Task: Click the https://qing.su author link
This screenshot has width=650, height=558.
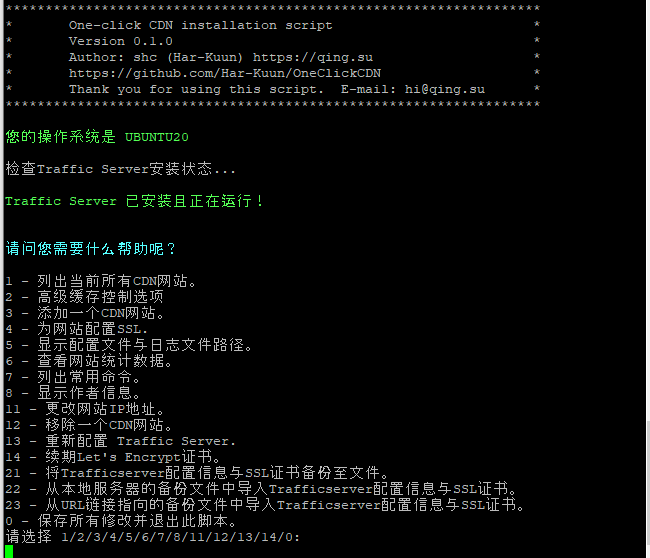Action: 313,57
